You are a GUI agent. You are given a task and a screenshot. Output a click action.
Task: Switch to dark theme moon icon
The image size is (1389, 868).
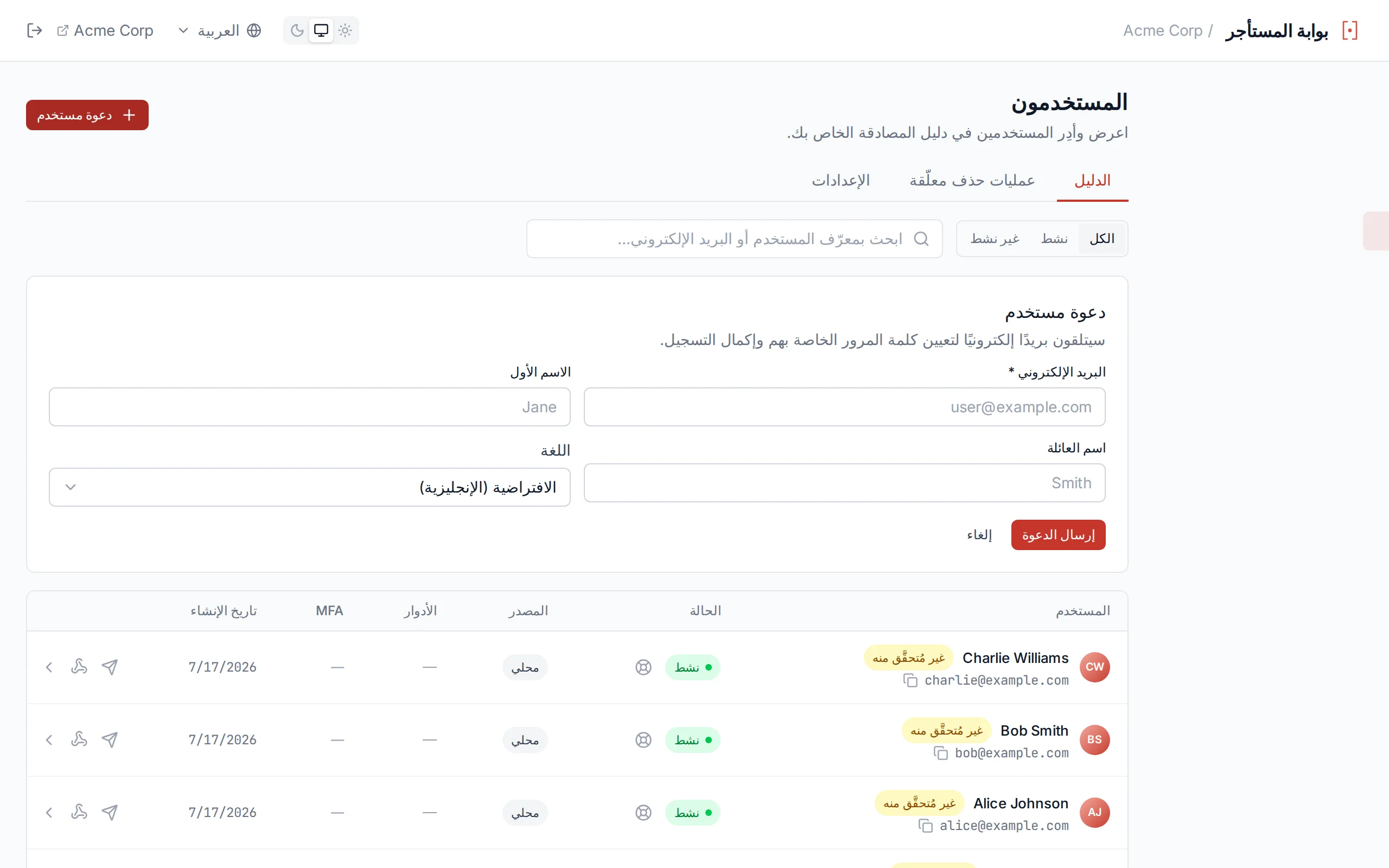pos(297,30)
